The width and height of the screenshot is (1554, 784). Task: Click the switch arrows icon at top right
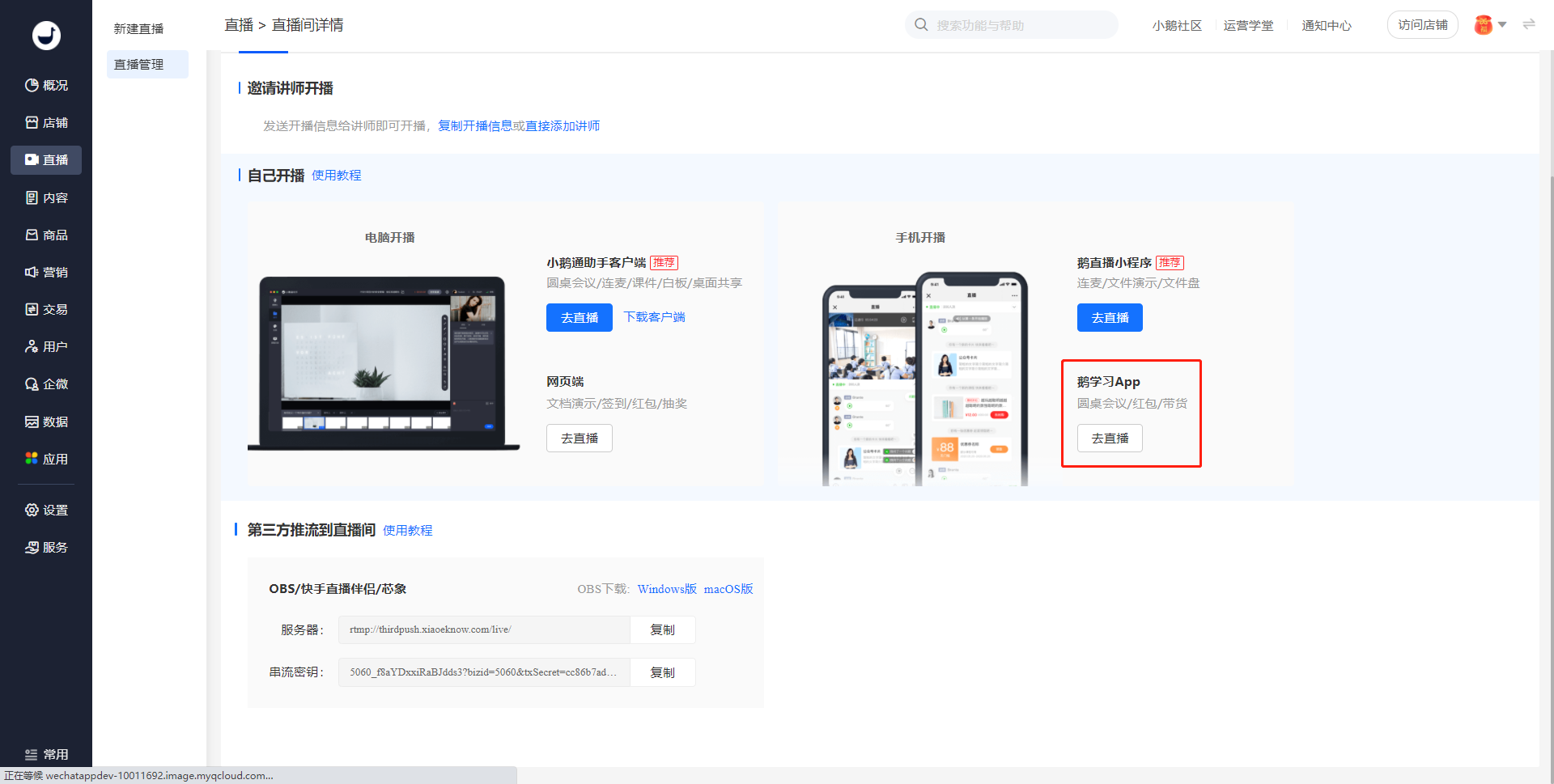(x=1529, y=24)
